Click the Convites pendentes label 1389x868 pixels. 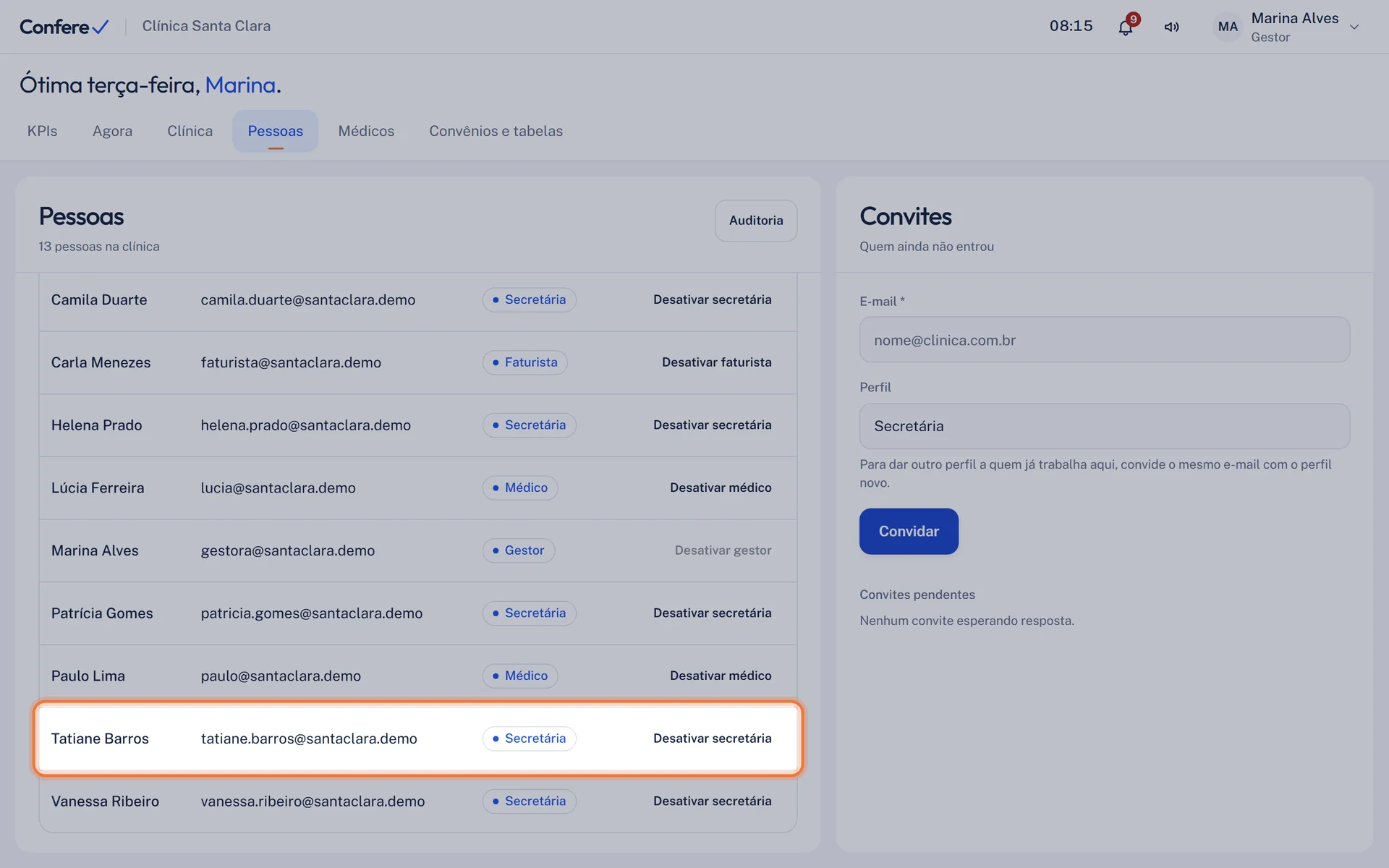[x=917, y=595]
